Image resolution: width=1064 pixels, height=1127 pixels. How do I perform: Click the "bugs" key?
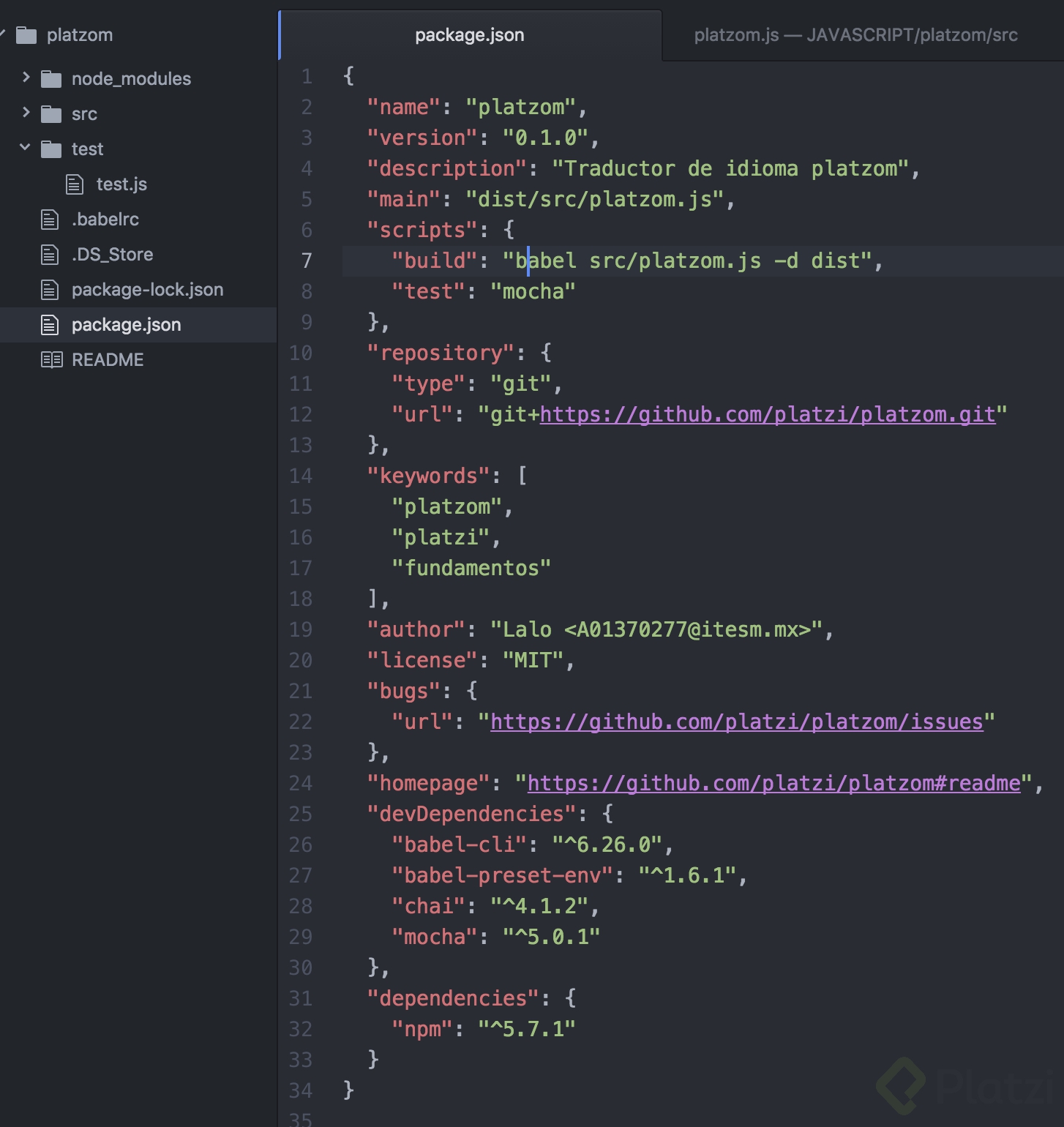[x=404, y=692]
